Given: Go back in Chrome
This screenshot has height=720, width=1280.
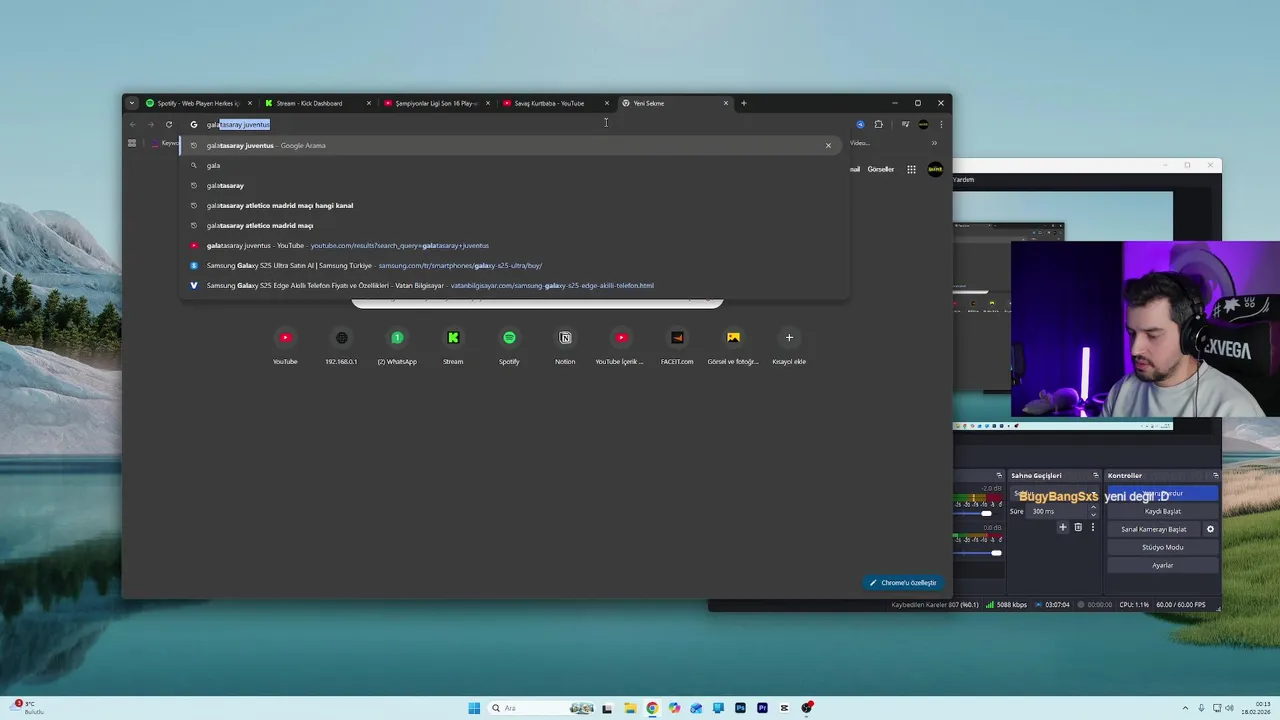Looking at the screenshot, I should (132, 124).
